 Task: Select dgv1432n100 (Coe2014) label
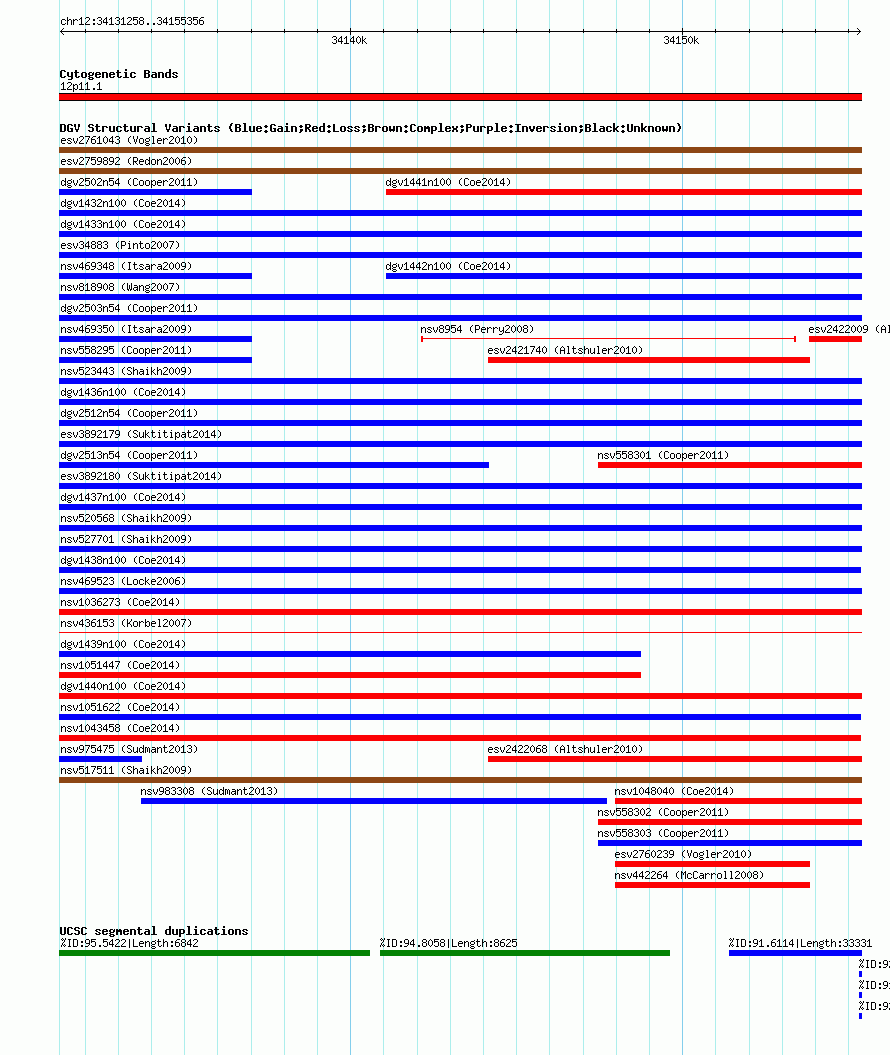coord(123,203)
